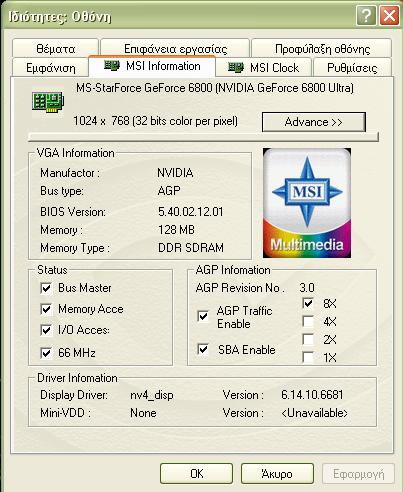Click the dialog title bar text
403x492 pixels.
(60, 16)
